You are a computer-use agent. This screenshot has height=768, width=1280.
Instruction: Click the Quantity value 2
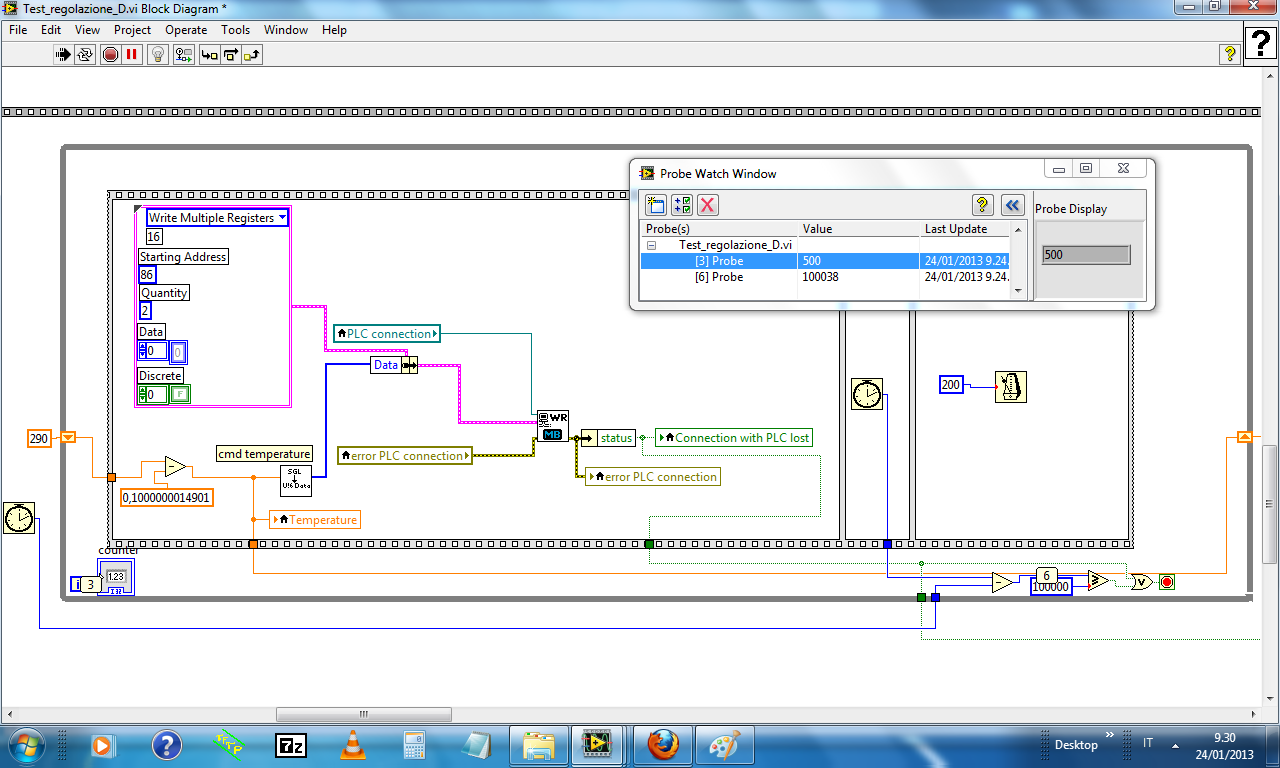tap(145, 310)
